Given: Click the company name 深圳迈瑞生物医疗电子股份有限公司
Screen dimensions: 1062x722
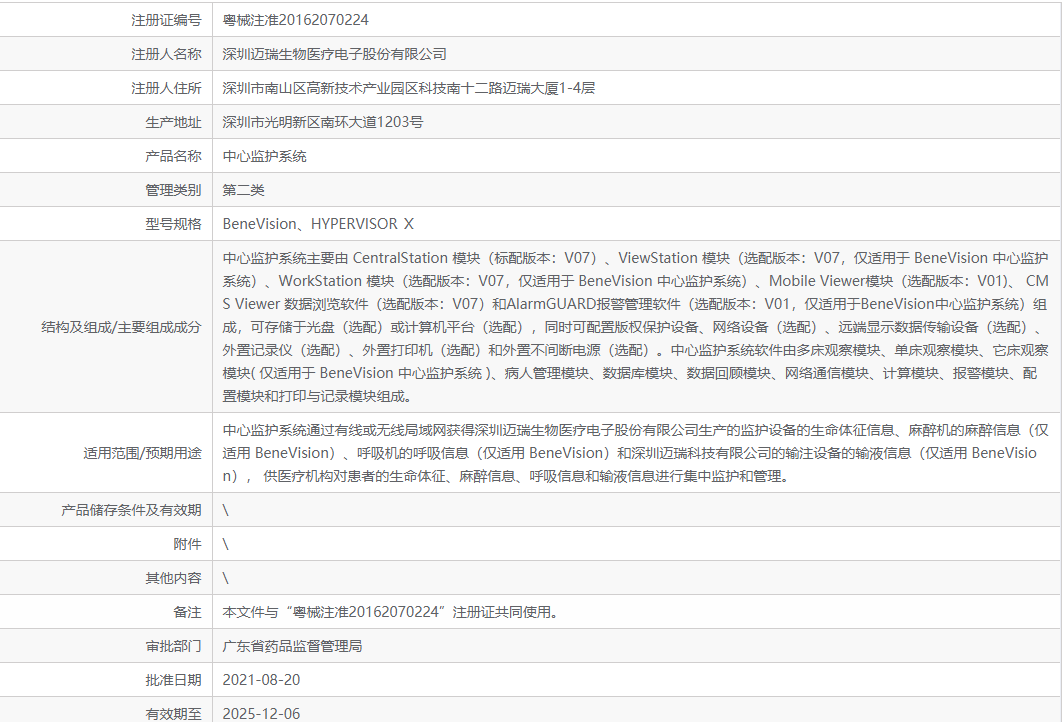Looking at the screenshot, I should (x=335, y=54).
